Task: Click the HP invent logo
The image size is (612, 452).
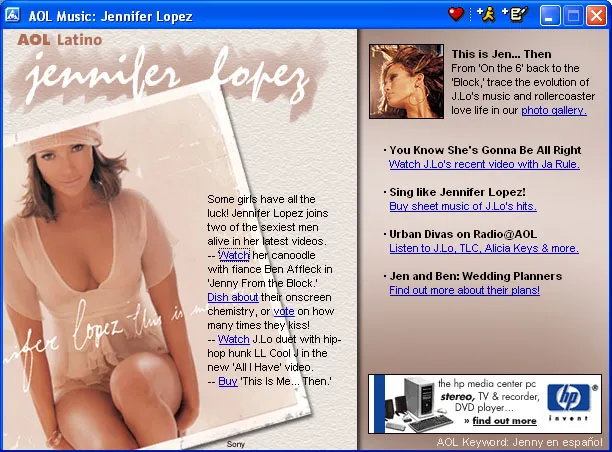Action: tap(569, 402)
